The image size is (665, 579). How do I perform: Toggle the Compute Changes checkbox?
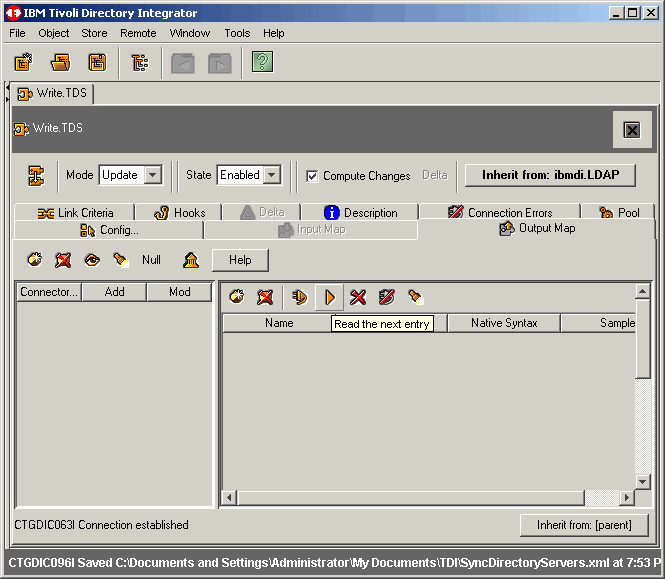point(312,176)
